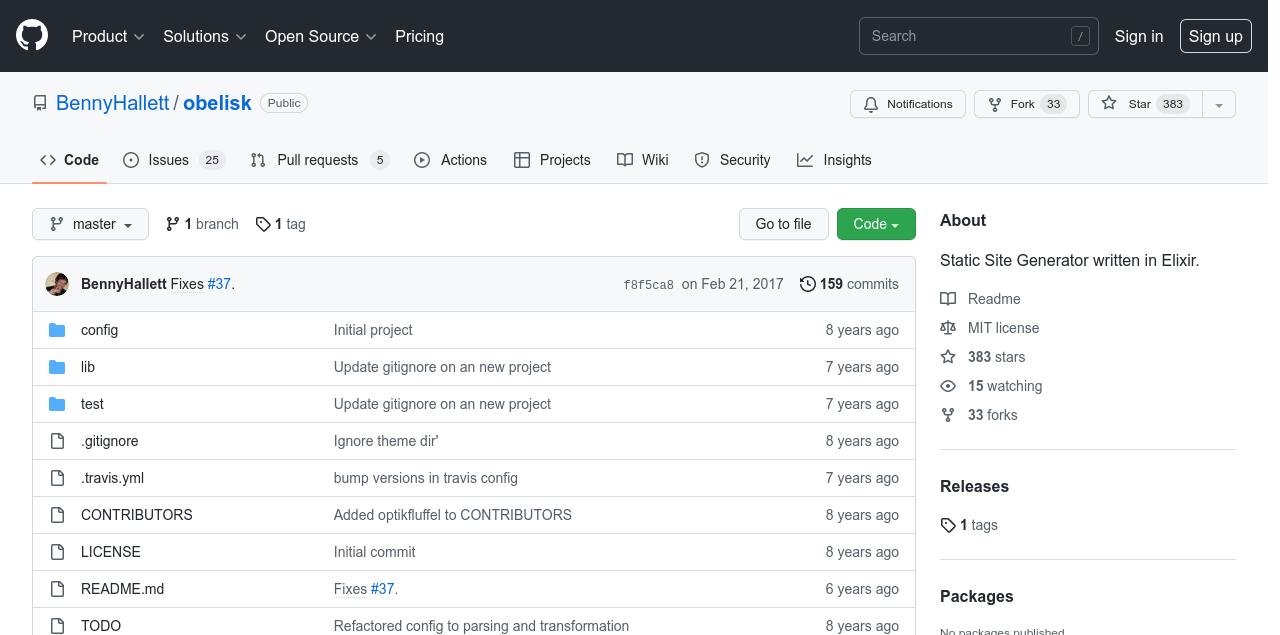Image resolution: width=1280 pixels, height=635 pixels.
Task: Click the test folder icon
Action: tap(57, 404)
